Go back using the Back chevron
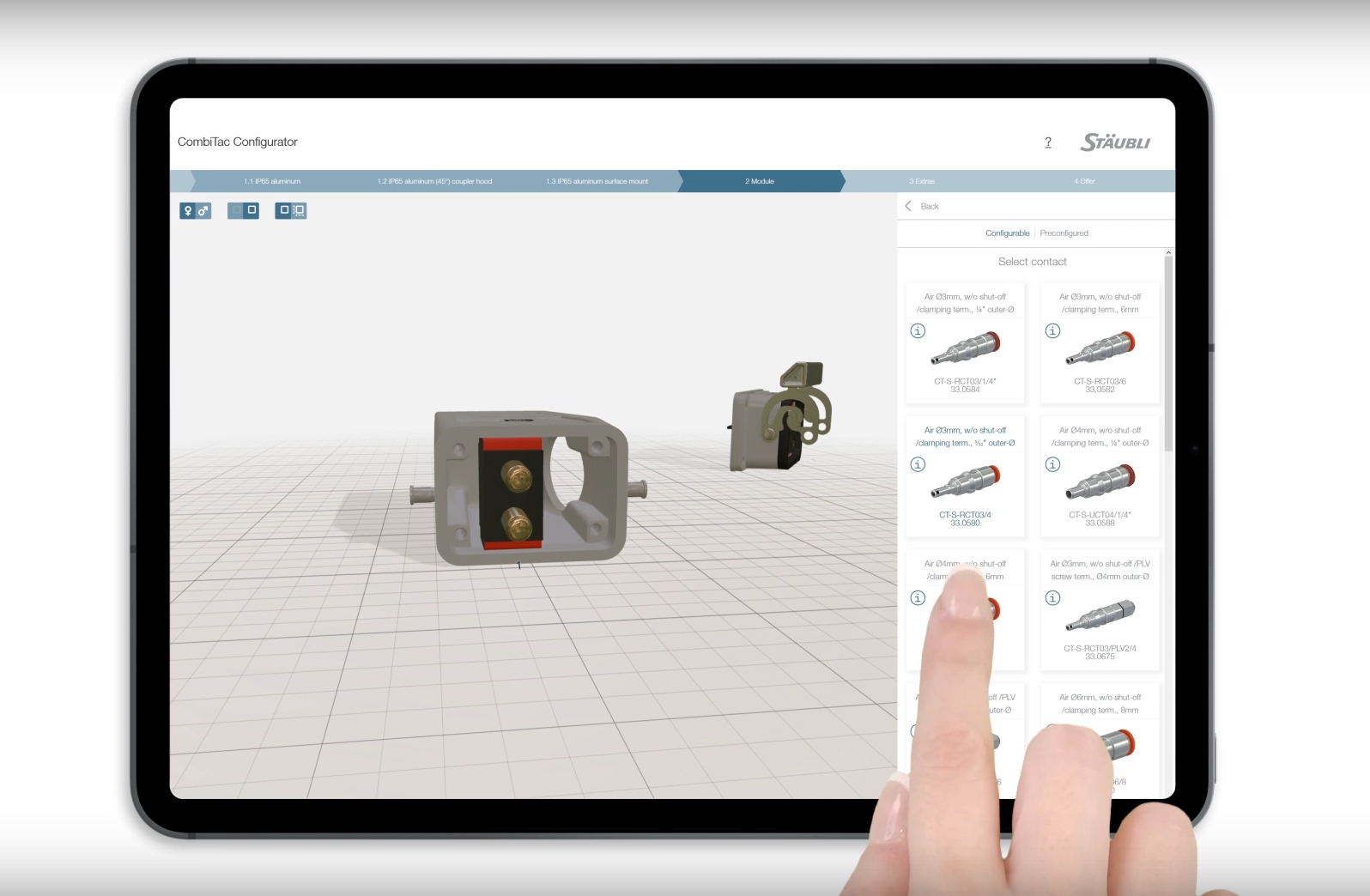This screenshot has height=896, width=1370. pos(909,206)
